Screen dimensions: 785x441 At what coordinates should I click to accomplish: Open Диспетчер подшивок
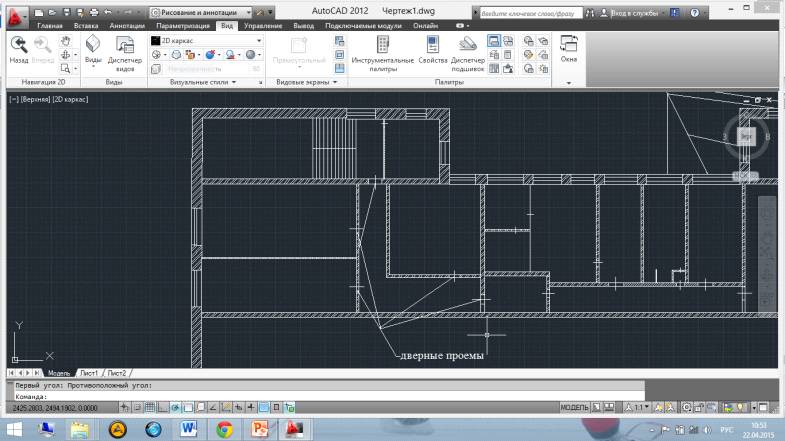tap(467, 50)
